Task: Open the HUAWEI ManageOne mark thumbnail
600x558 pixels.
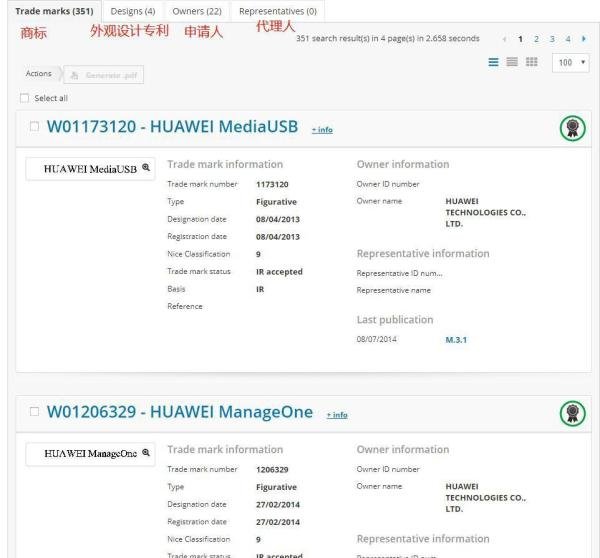Action: coord(90,454)
